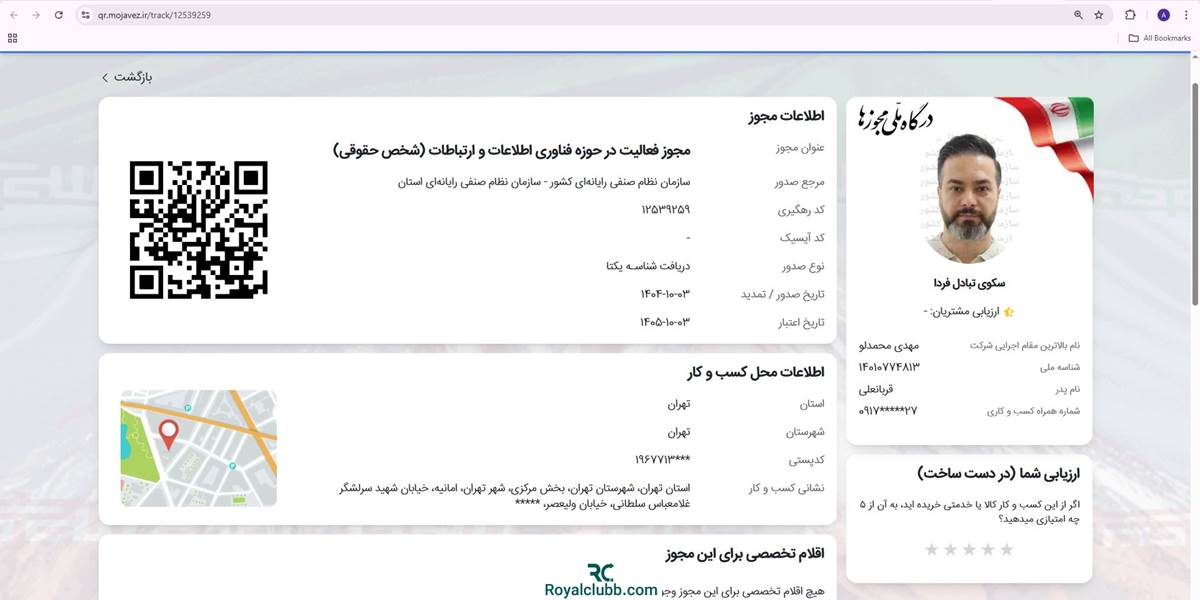The height and width of the screenshot is (600, 1200).
Task: Open site information icon in address bar
Action: point(85,15)
